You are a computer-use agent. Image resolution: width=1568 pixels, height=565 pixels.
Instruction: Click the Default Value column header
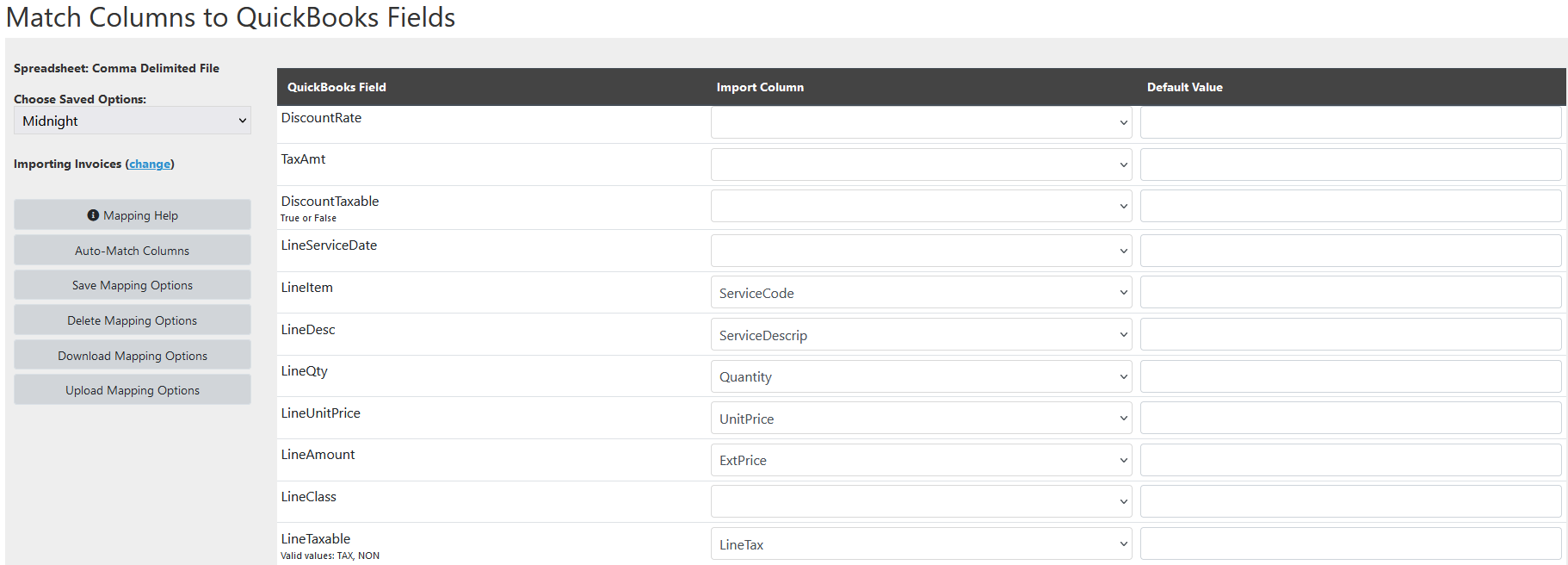[1185, 87]
